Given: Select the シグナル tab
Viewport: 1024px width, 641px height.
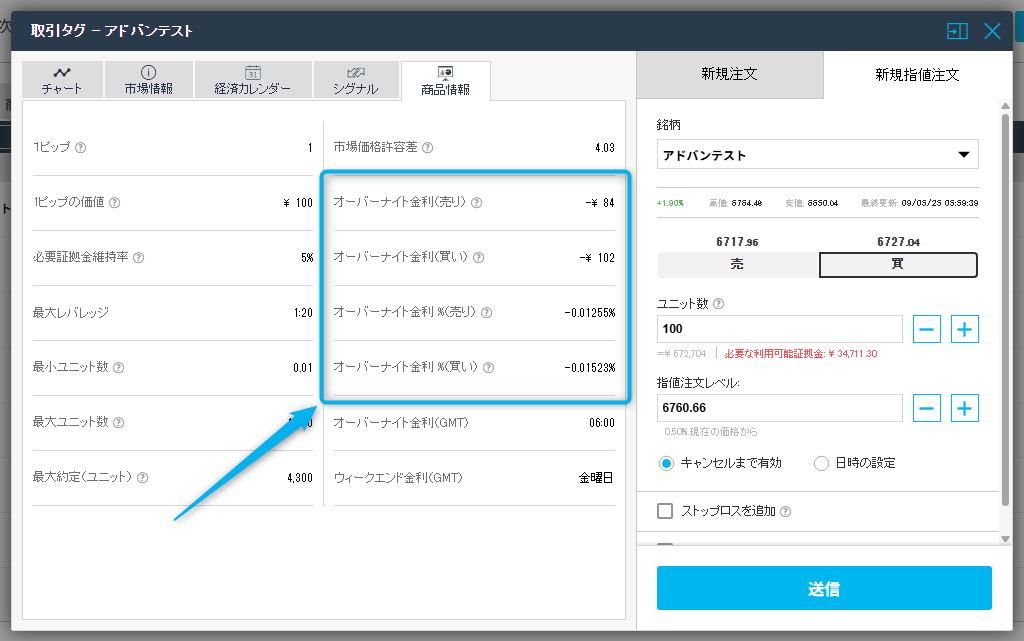Looking at the screenshot, I should [356, 80].
